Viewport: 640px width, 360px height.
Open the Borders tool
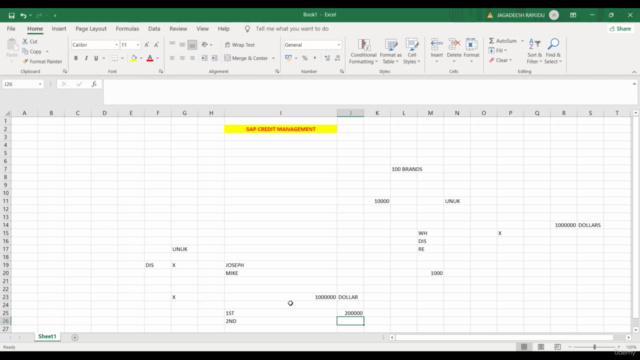(x=115, y=58)
